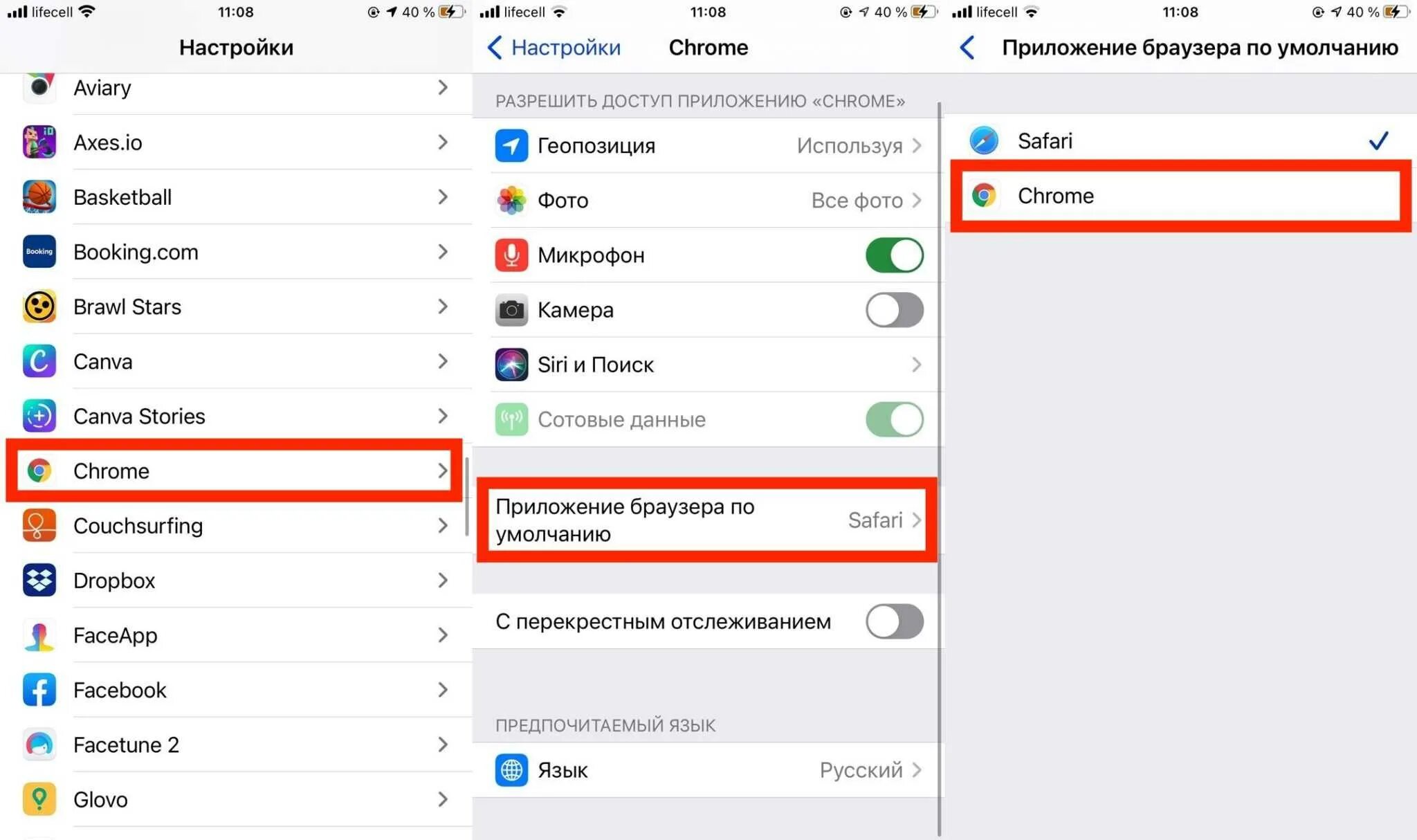Open Chrome app settings
This screenshot has width=1417, height=840.
[x=235, y=471]
